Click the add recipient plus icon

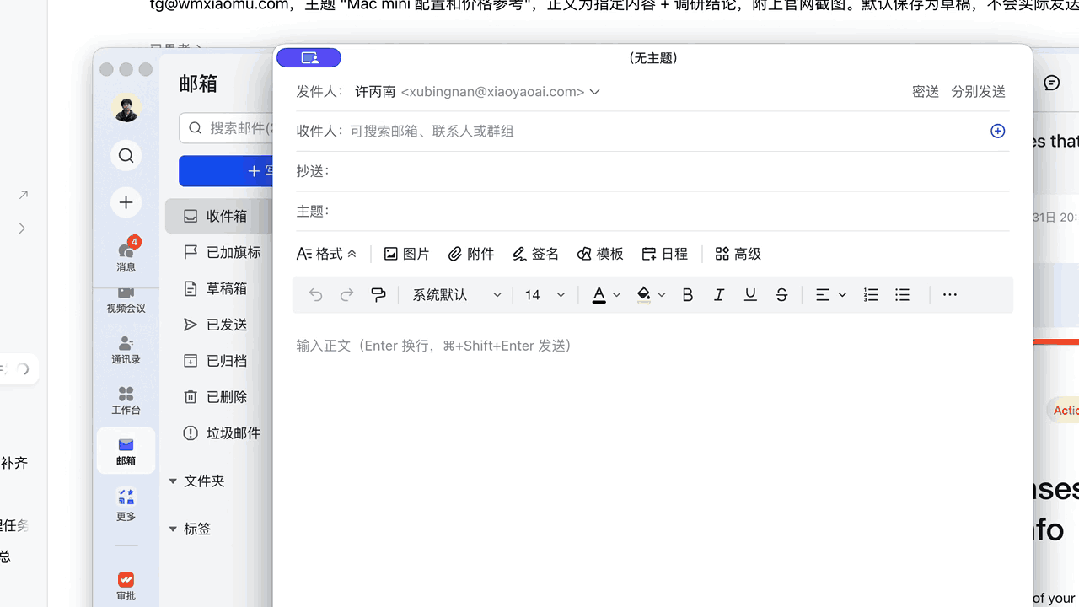coord(997,131)
